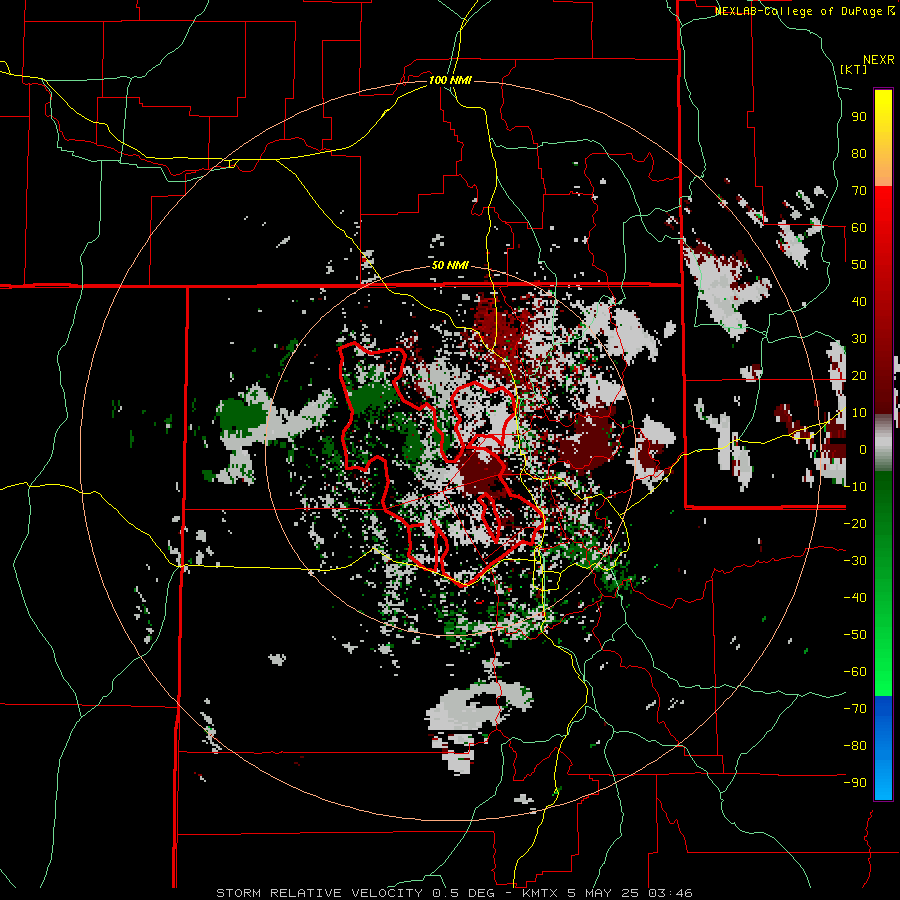The image size is (900, 900).
Task: Click the NEXLAB-College of DuPage credit text
Action: [800, 11]
